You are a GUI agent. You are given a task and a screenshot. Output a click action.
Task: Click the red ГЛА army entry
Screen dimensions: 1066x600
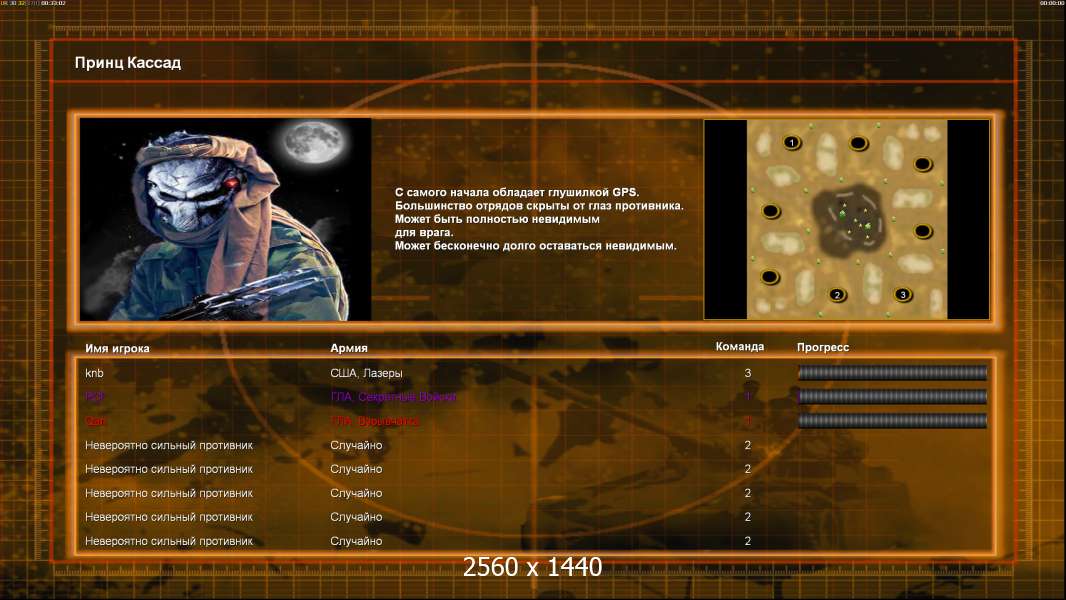point(375,421)
